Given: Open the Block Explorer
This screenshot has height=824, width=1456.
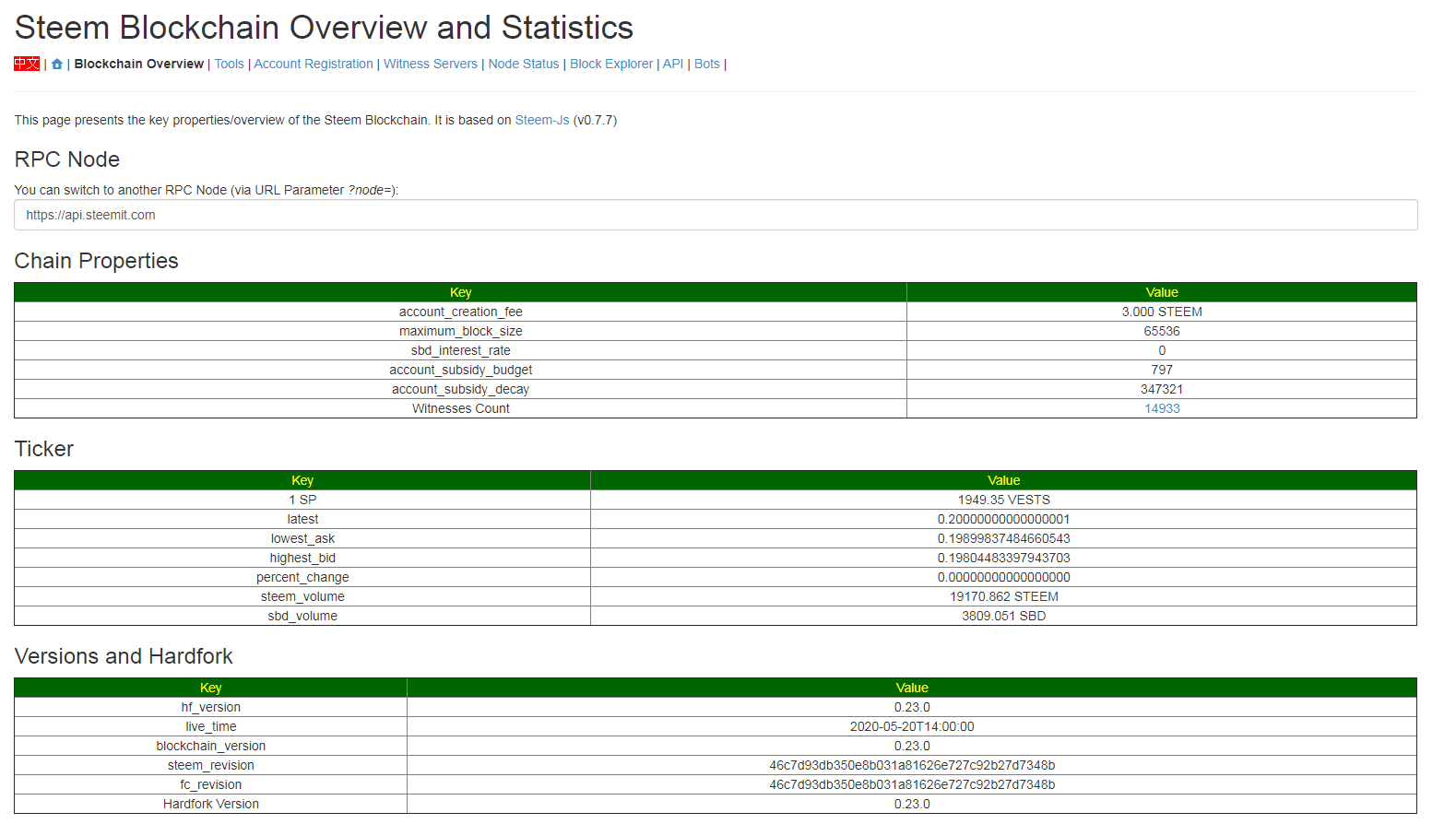Looking at the screenshot, I should [x=611, y=64].
